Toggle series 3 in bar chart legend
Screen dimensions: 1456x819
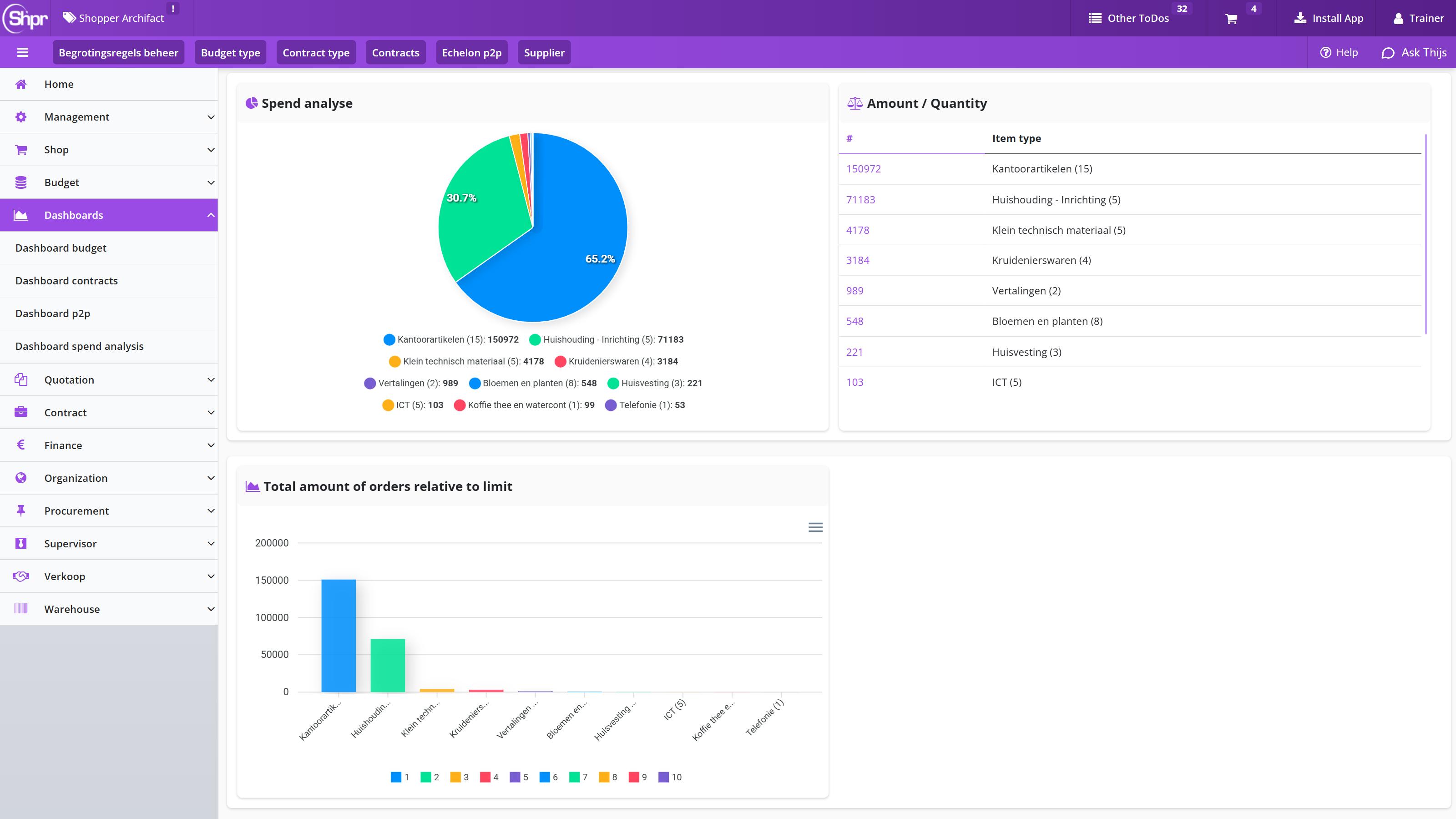point(460,777)
